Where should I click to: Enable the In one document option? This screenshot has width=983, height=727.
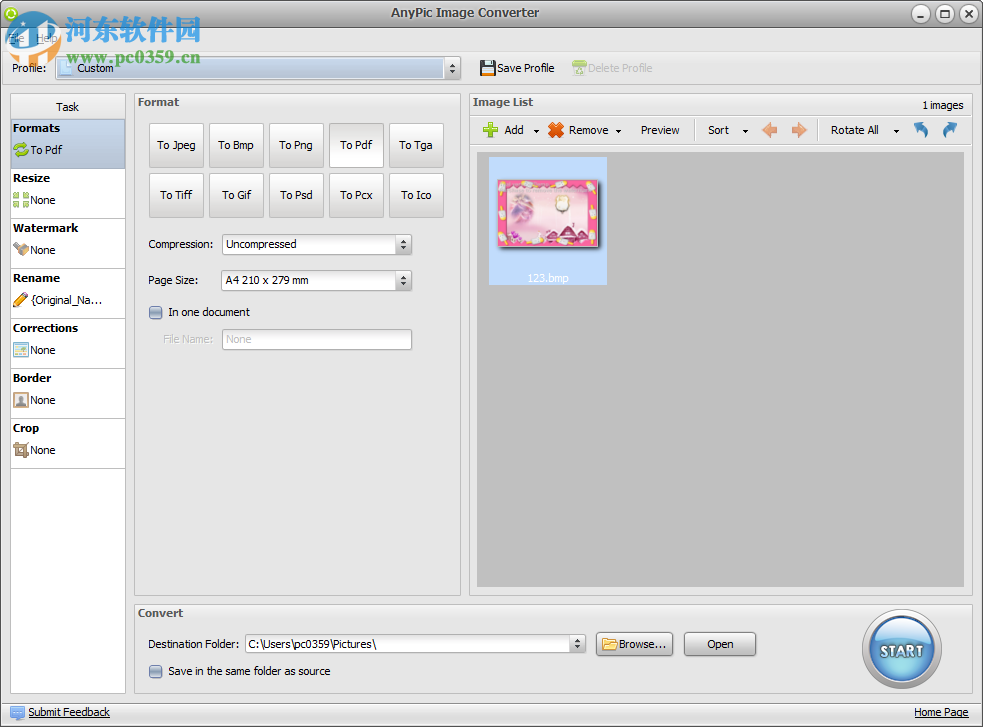coord(156,312)
